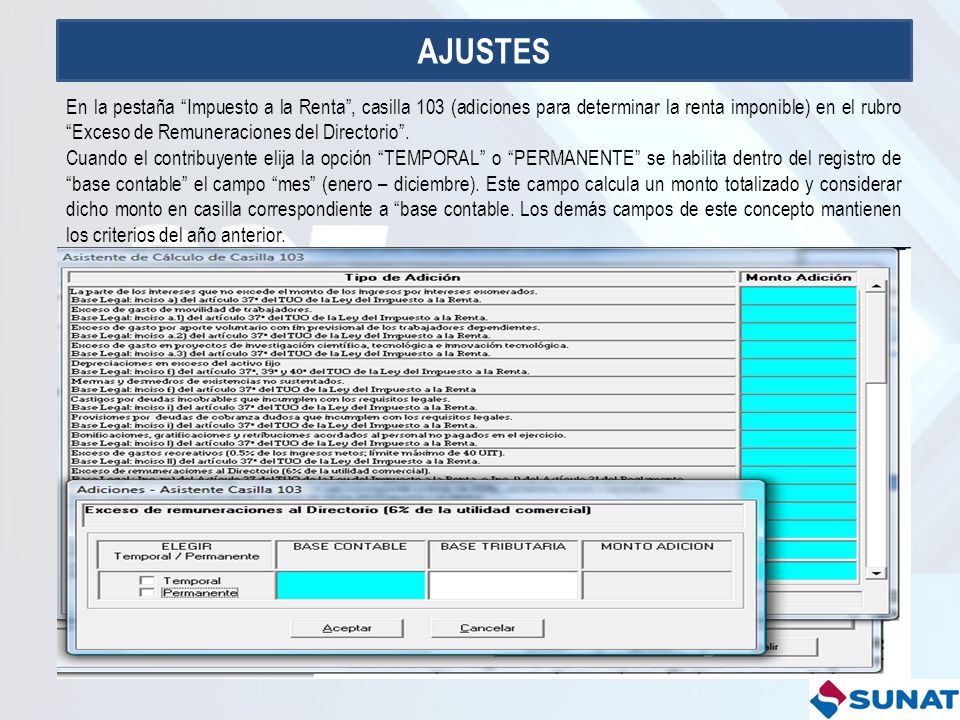Select row 'Mermas y desmedros de existencias no sustentados'
Image resolution: width=960 pixels, height=720 pixels.
click(x=402, y=385)
